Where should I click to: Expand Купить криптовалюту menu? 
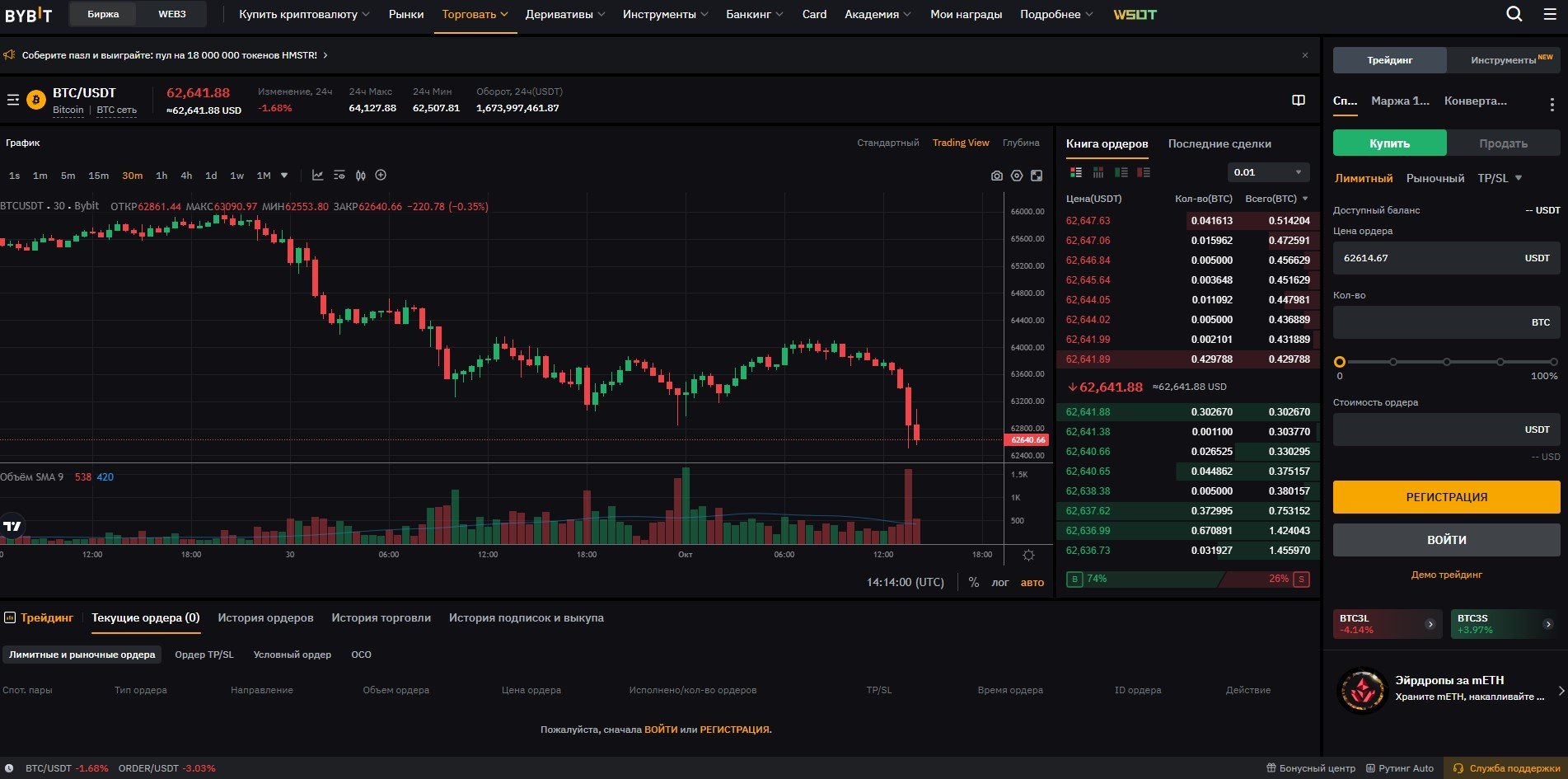[x=304, y=14]
